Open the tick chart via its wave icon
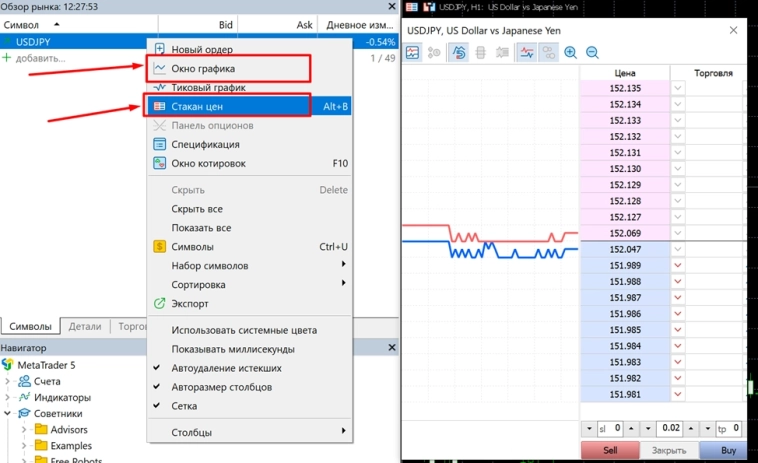The image size is (758, 463). (x=160, y=87)
